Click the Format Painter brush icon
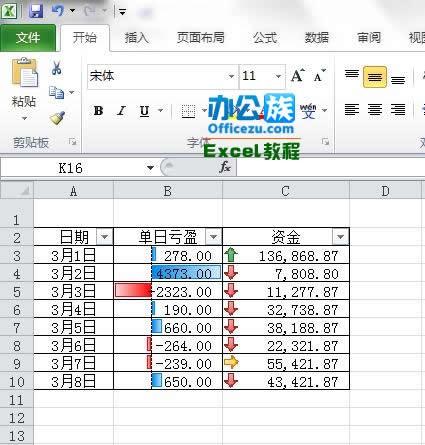Image resolution: width=425 pixels, height=445 pixels. [57, 118]
